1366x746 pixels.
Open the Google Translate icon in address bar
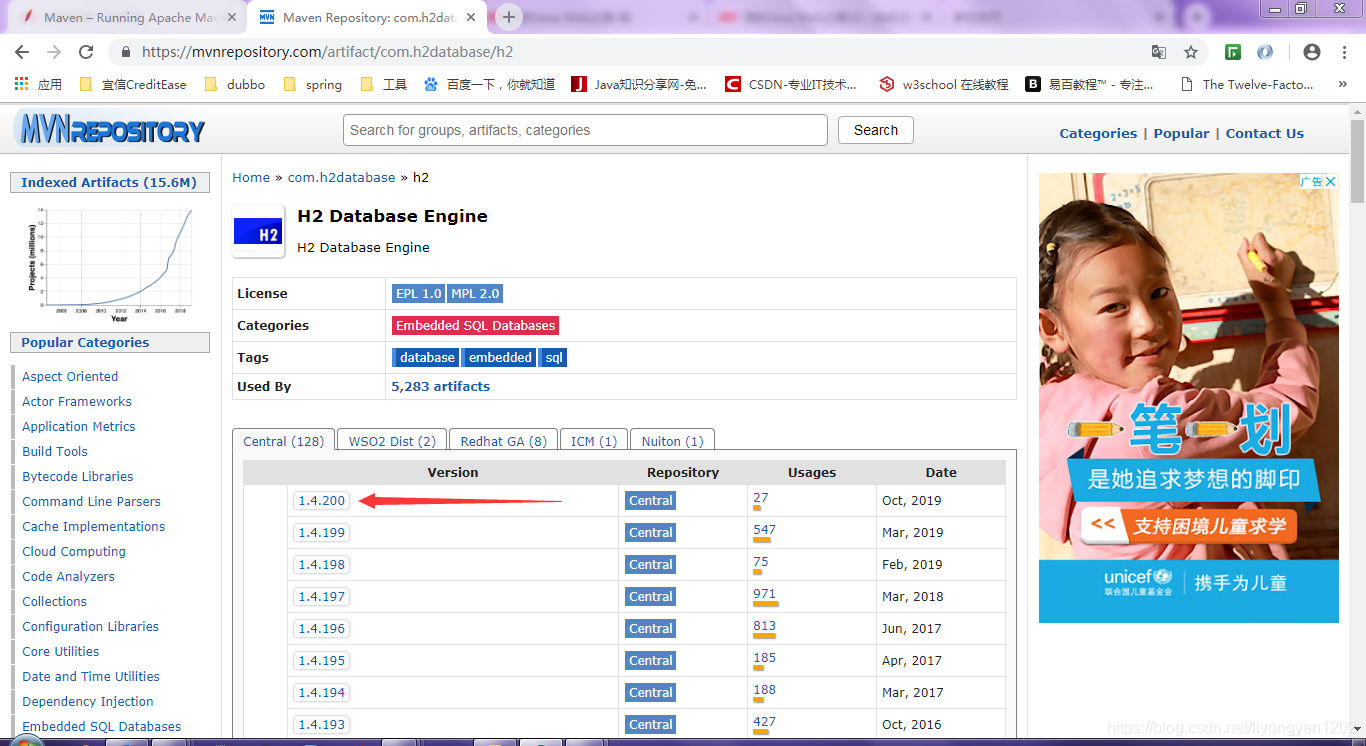pos(1159,52)
